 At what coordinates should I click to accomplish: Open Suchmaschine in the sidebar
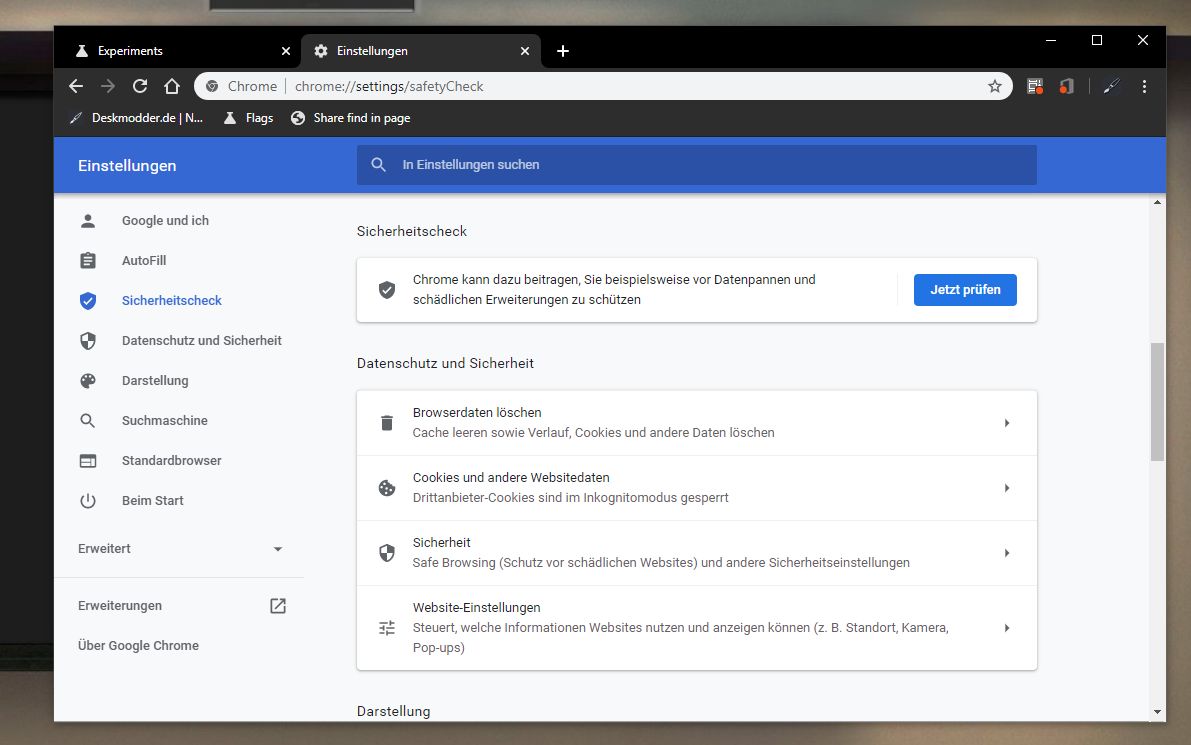(164, 421)
